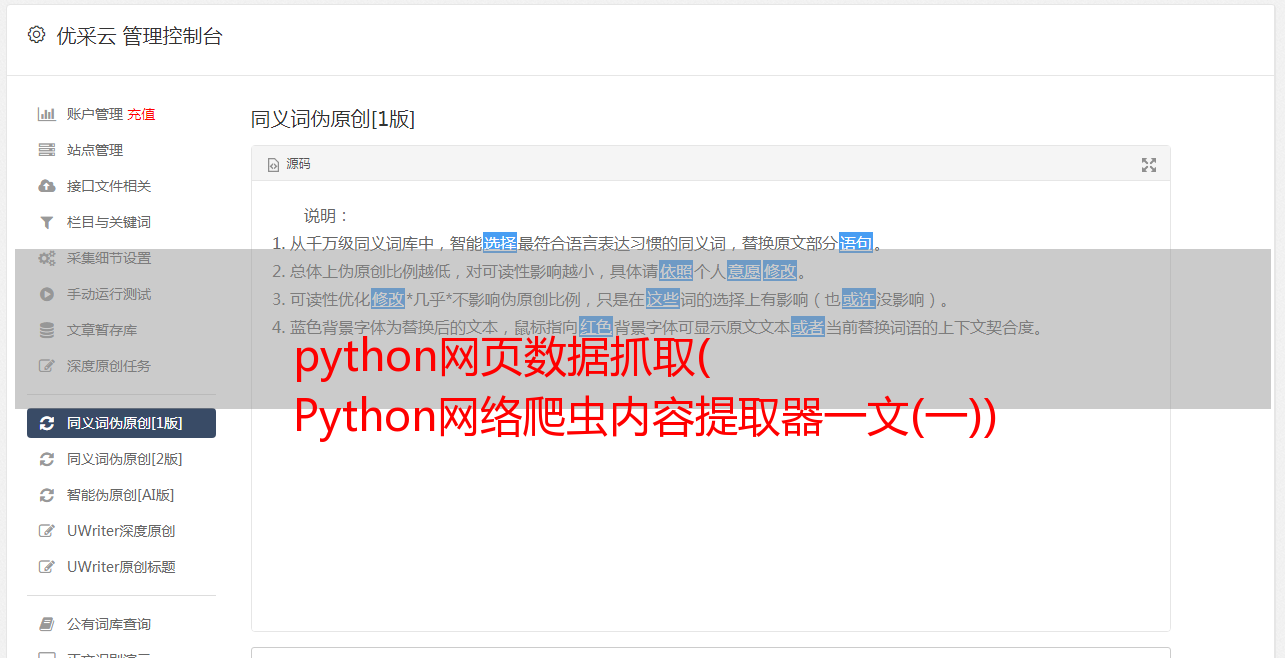The image size is (1285, 658).
Task: Open UWriter原创标题 menu entry
Action: 121,567
